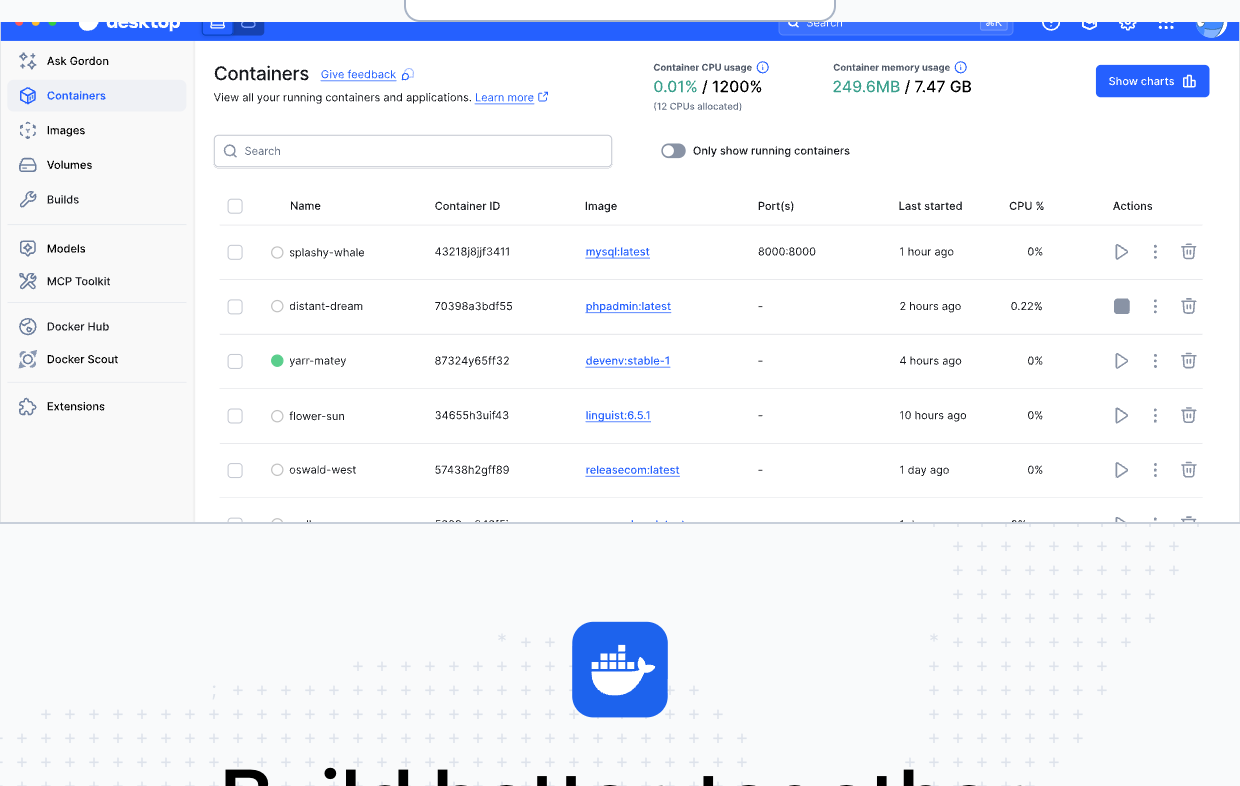Screen dimensions: 1240x786
Task: Open the devenv:stable-1 image link
Action: pyautogui.click(x=627, y=361)
